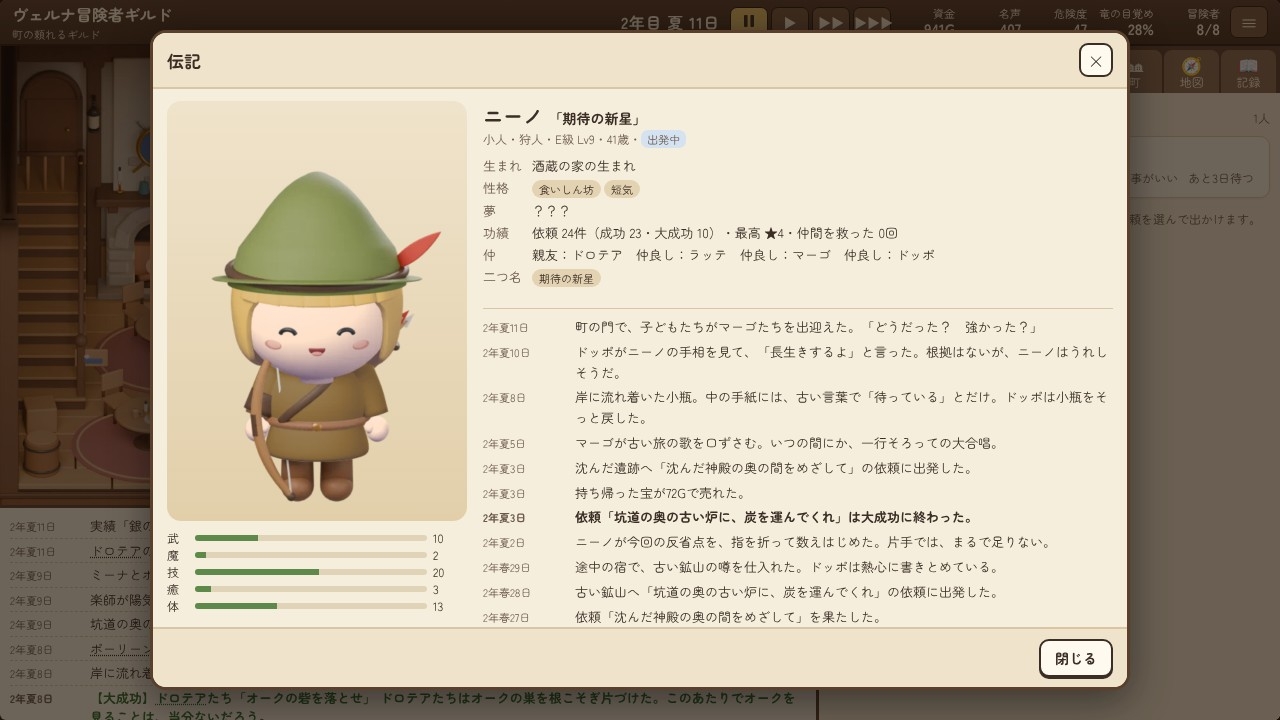Viewport: 1280px width, 720px height.
Task: Click the 体 stat bar
Action: 311,607
